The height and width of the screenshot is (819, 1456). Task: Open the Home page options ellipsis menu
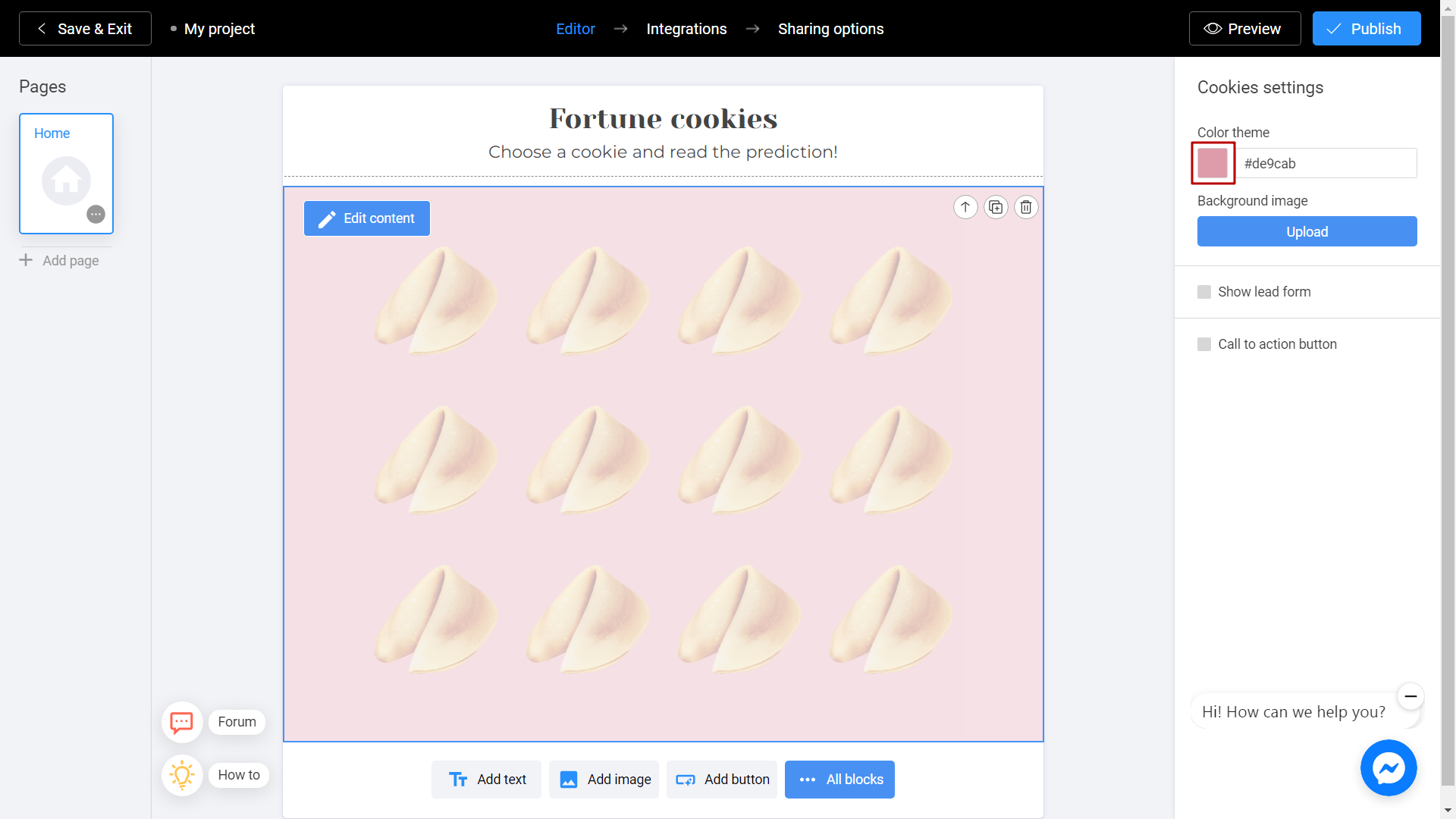(x=96, y=214)
